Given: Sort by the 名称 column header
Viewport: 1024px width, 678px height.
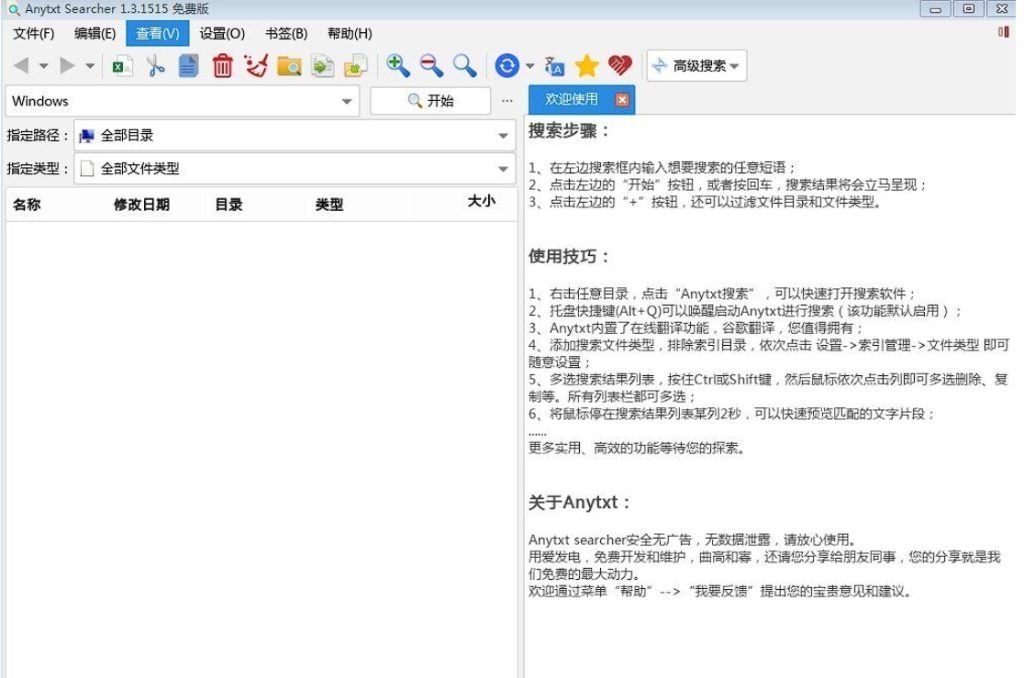Looking at the screenshot, I should (x=27, y=204).
